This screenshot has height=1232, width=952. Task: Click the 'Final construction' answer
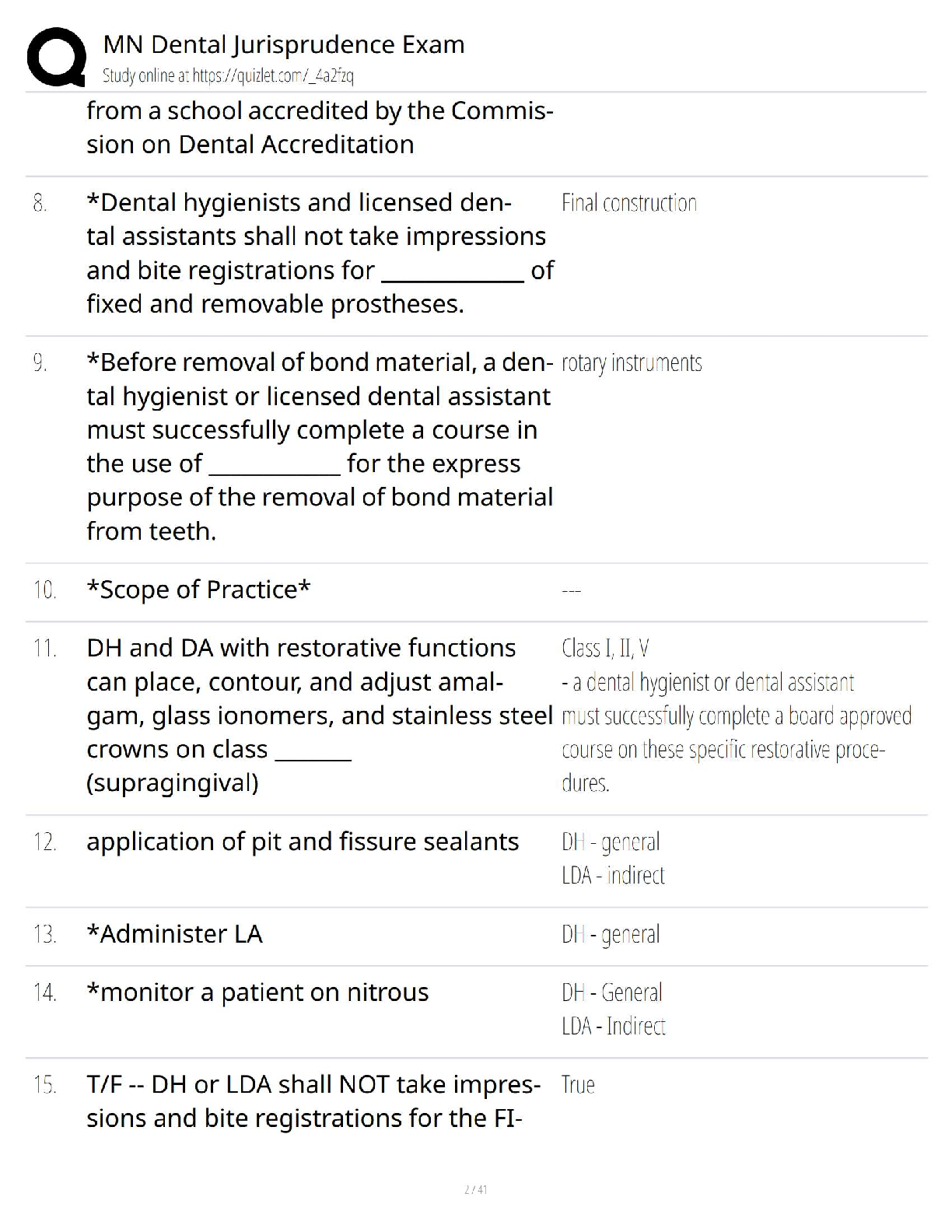[x=628, y=204]
